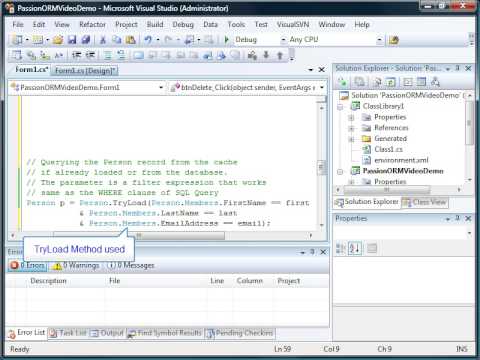Switch to the Class View tab

[425, 202]
